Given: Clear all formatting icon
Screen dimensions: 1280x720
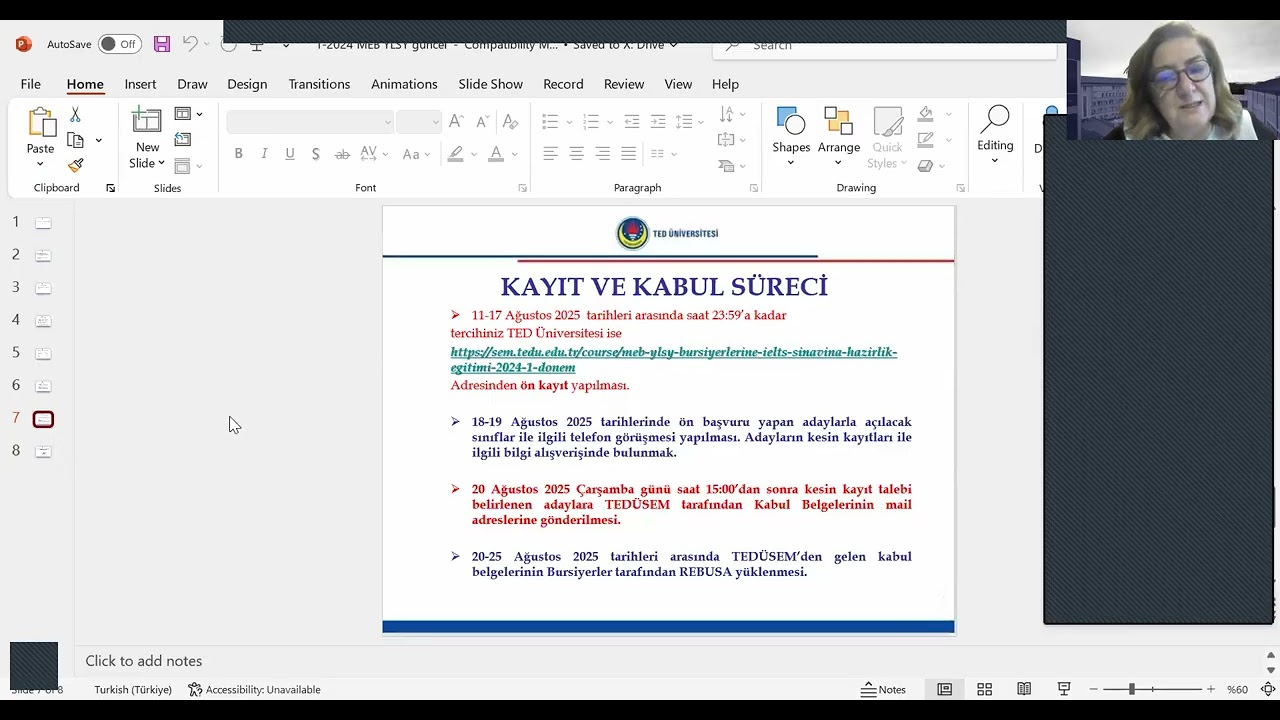Looking at the screenshot, I should (510, 122).
